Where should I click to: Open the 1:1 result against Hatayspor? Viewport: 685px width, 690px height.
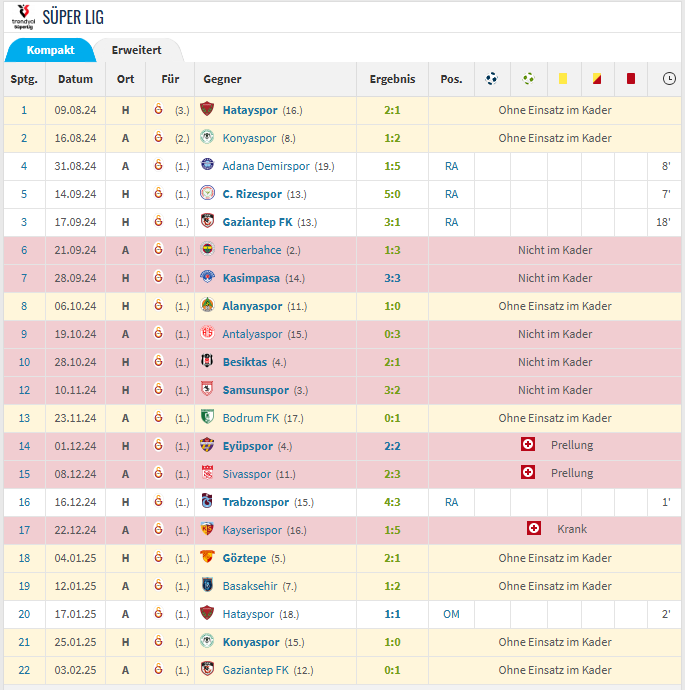pyautogui.click(x=392, y=614)
